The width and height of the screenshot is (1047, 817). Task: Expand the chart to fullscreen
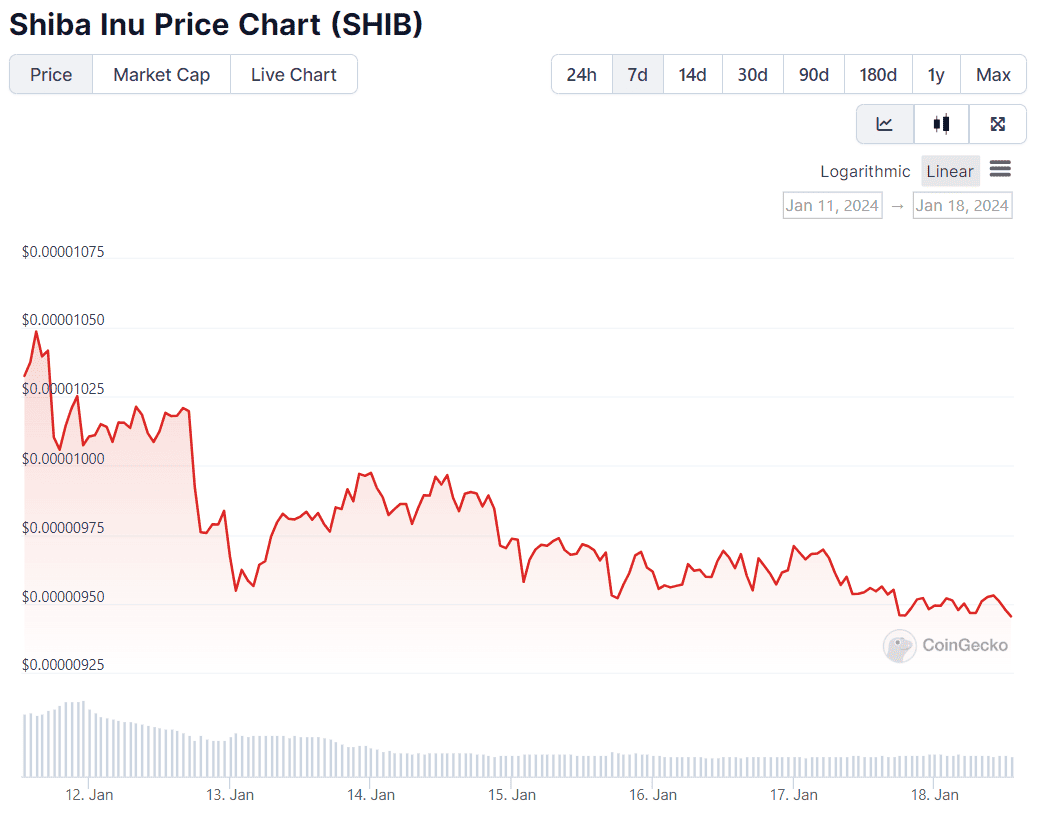point(997,124)
